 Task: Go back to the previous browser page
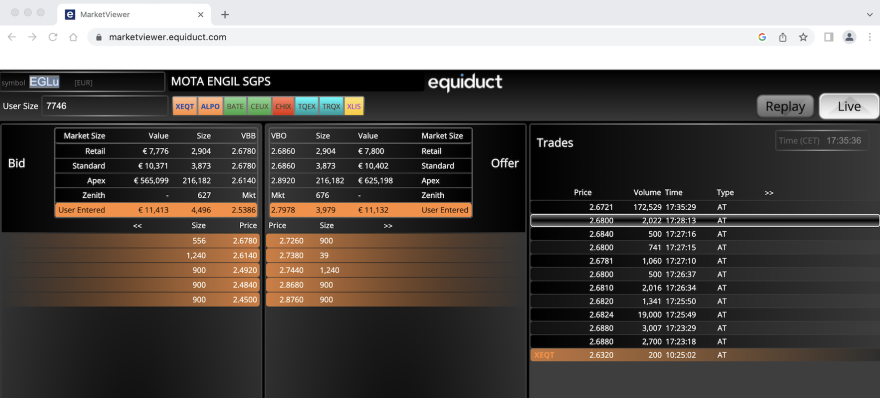[12, 37]
